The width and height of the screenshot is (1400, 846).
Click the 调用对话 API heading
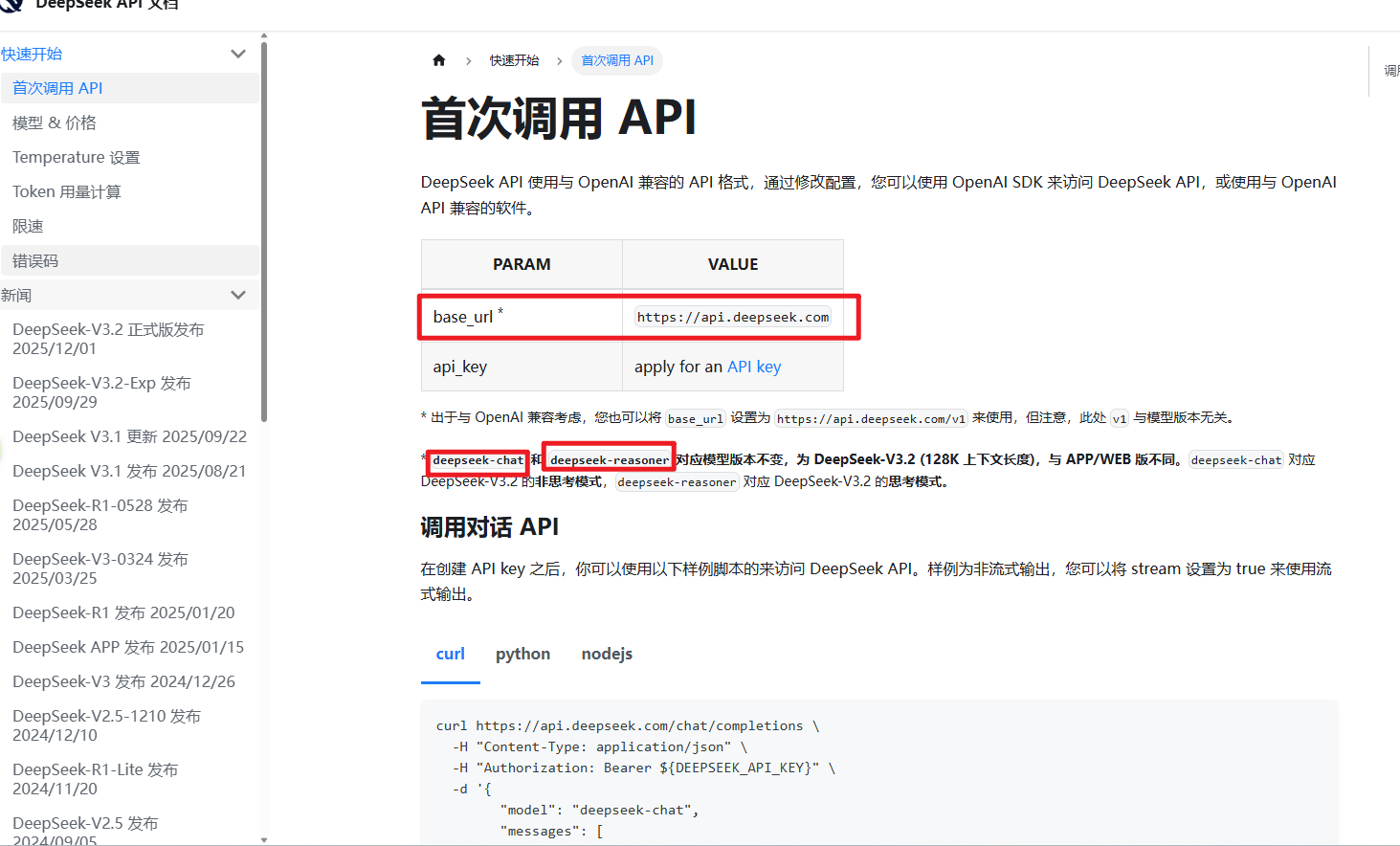click(490, 527)
